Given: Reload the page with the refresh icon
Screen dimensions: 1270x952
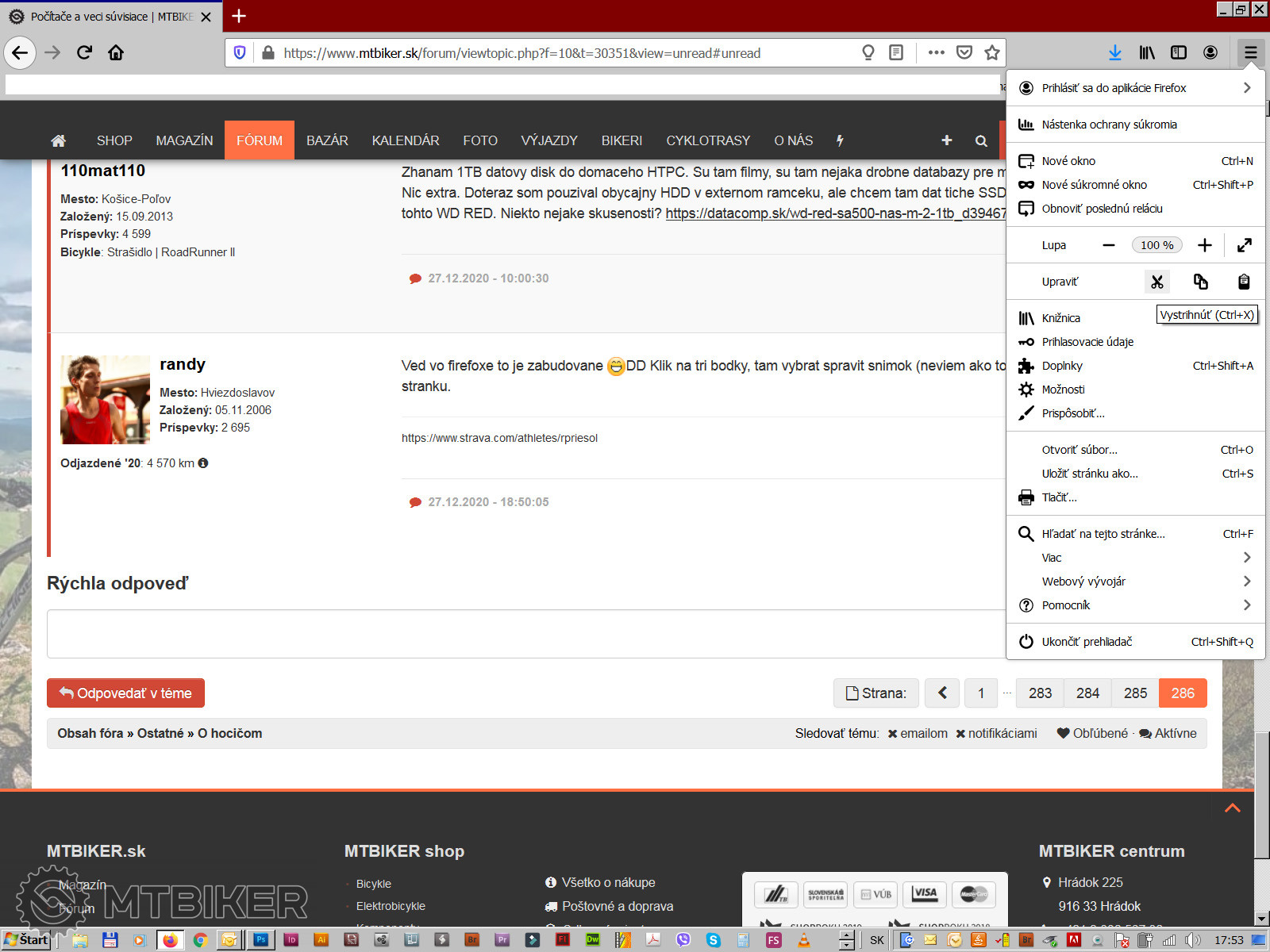Looking at the screenshot, I should (x=84, y=52).
